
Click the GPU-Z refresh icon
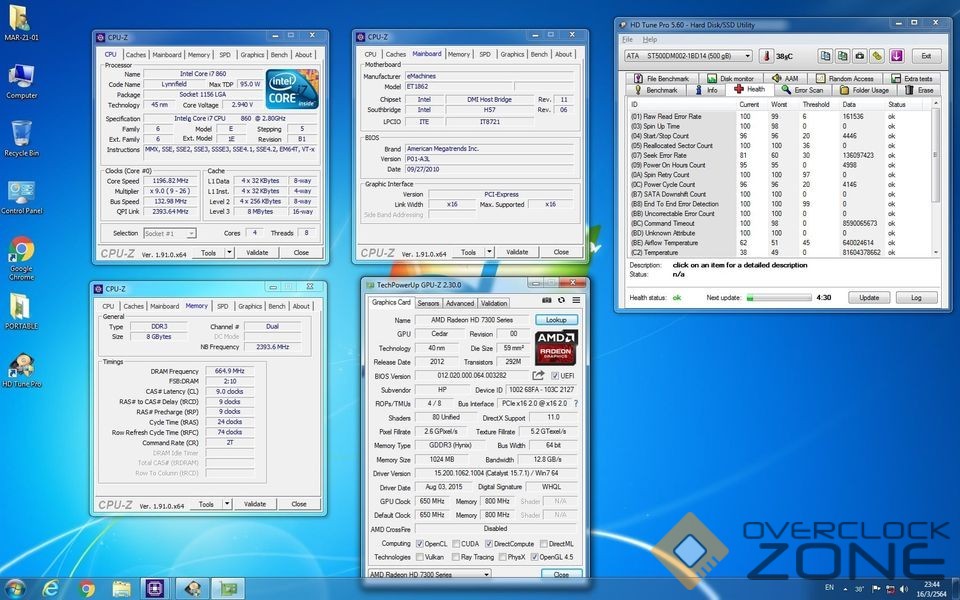(561, 301)
